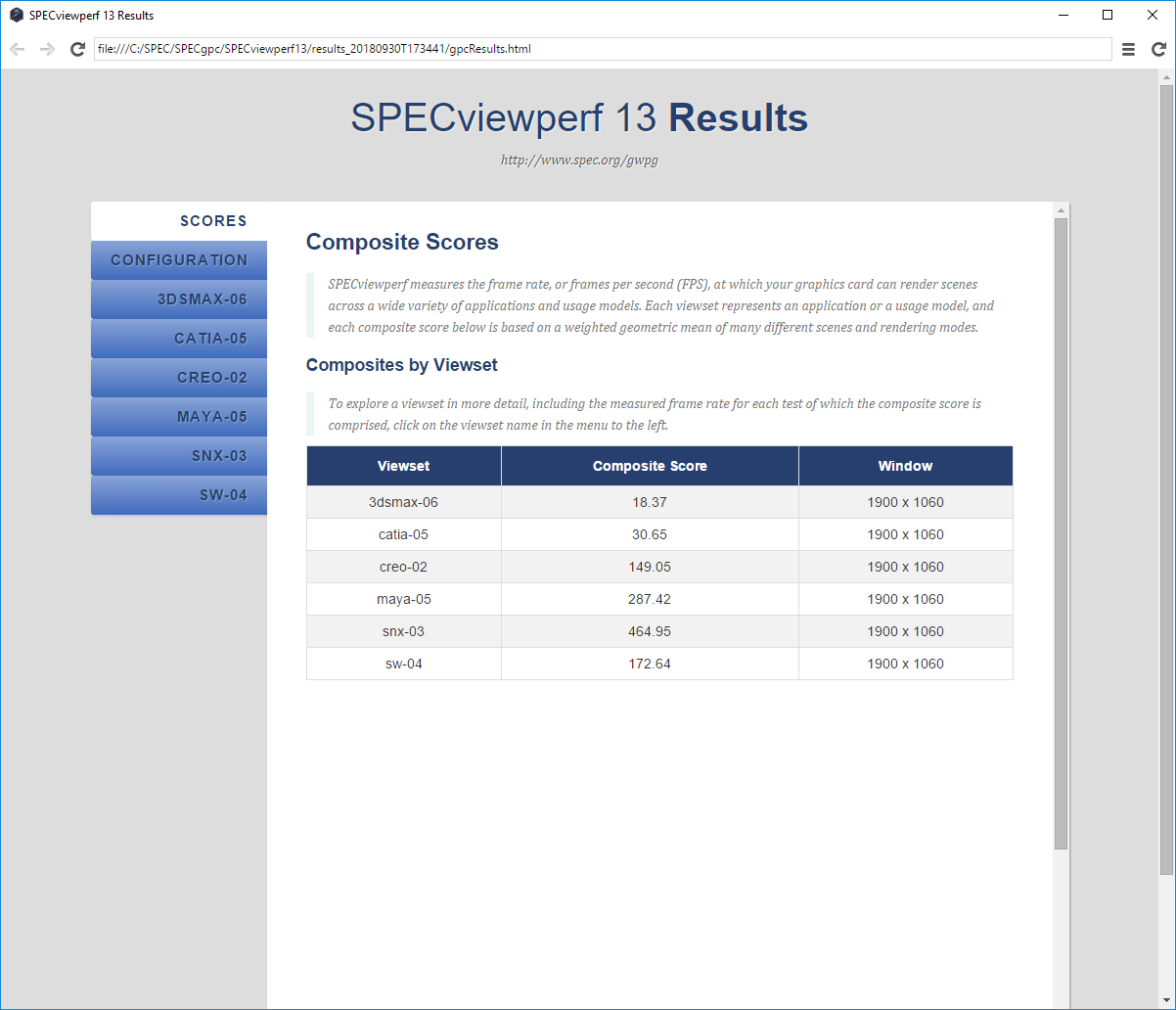
Task: Click the refresh icon beside hamburger menu
Action: (1157, 49)
